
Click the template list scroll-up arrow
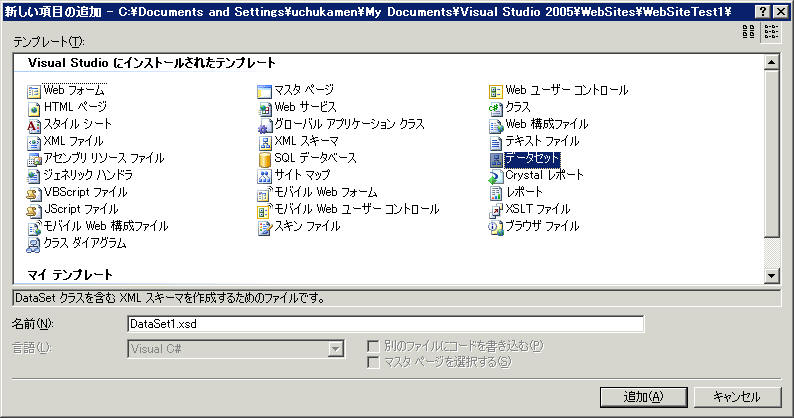tap(771, 62)
